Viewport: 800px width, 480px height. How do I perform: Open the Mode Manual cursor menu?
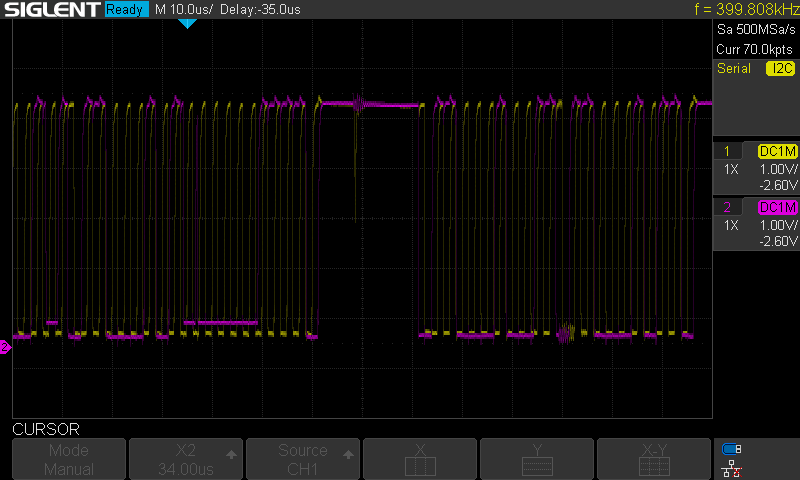click(x=69, y=459)
